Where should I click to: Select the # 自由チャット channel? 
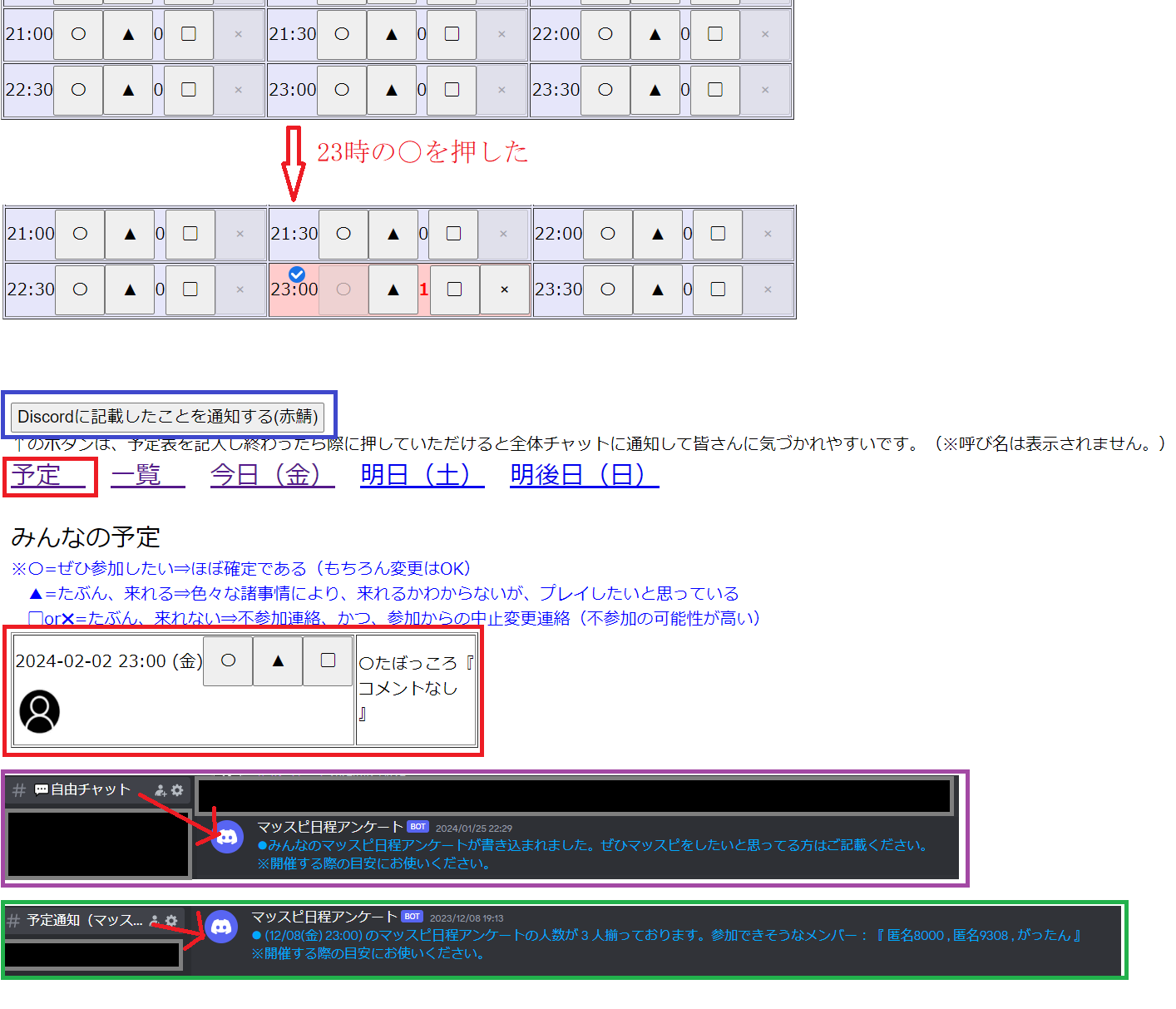pos(82,789)
